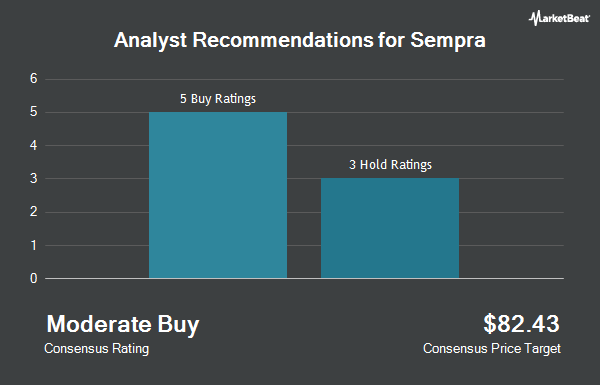
Task: Click the 3 Hold Ratings bar
Action: pyautogui.click(x=390, y=228)
